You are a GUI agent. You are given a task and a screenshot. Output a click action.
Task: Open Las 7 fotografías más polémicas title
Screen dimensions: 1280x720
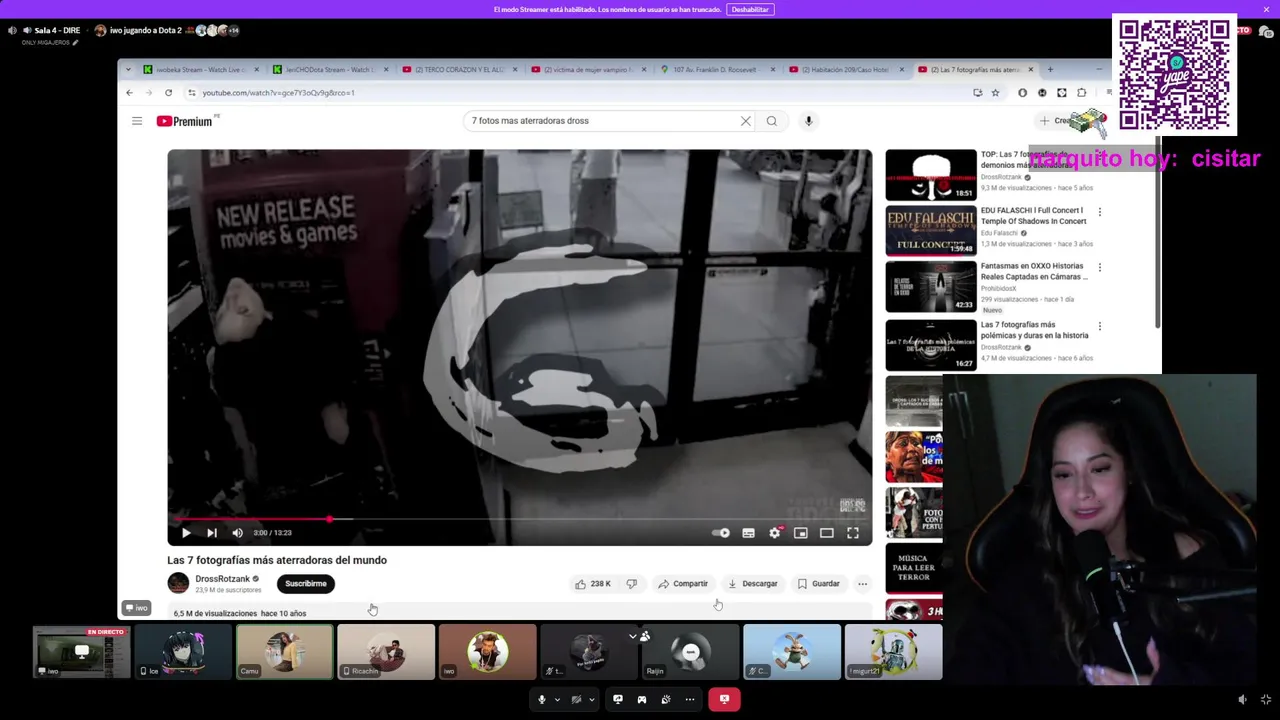click(x=1034, y=330)
